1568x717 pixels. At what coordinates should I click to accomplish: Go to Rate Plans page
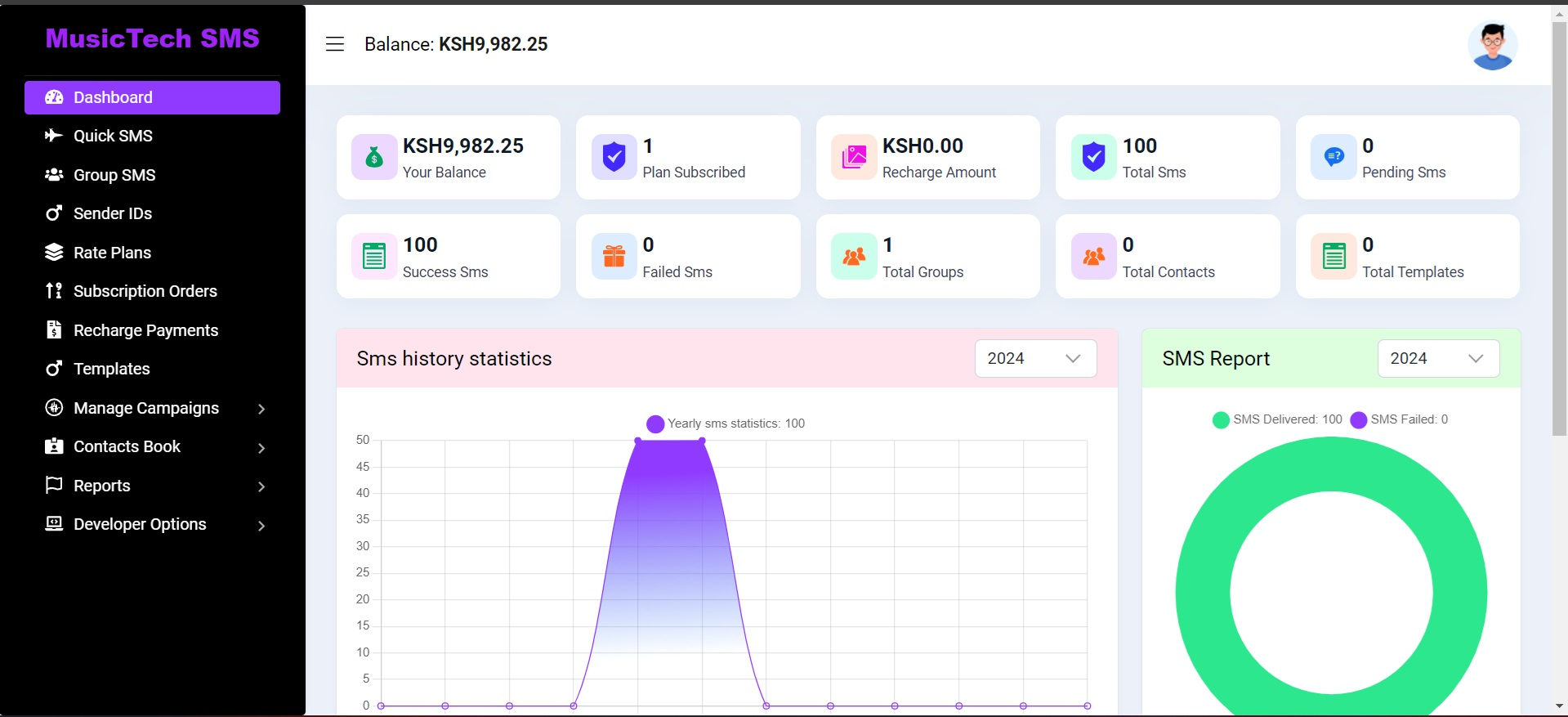pyautogui.click(x=112, y=253)
